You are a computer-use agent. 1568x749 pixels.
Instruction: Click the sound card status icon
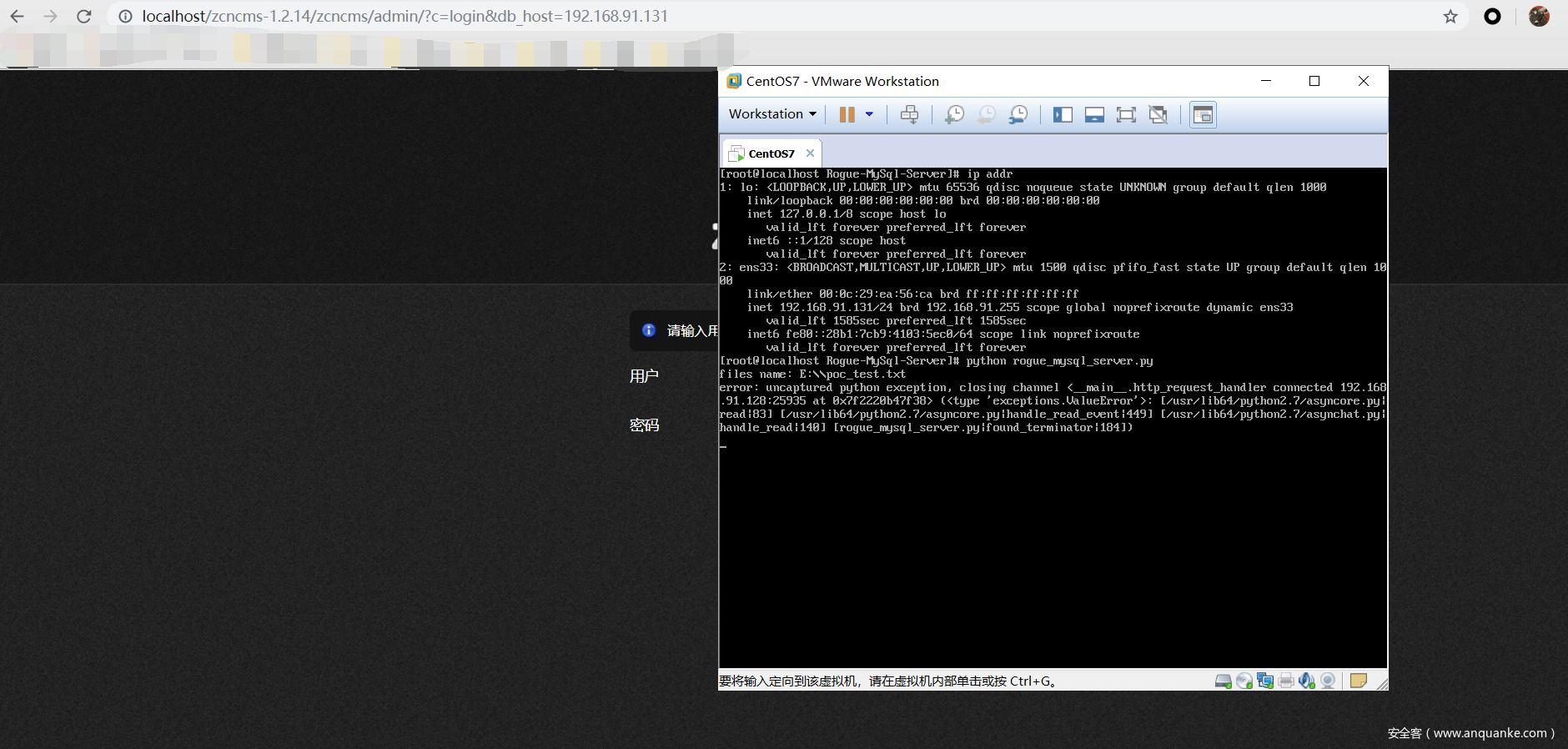point(1307,681)
